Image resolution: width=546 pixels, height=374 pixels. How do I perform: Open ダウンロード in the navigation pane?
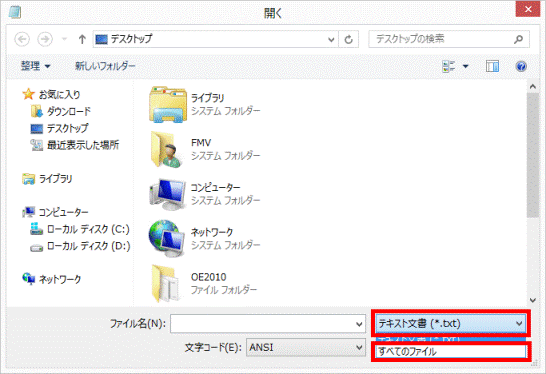pos(69,111)
